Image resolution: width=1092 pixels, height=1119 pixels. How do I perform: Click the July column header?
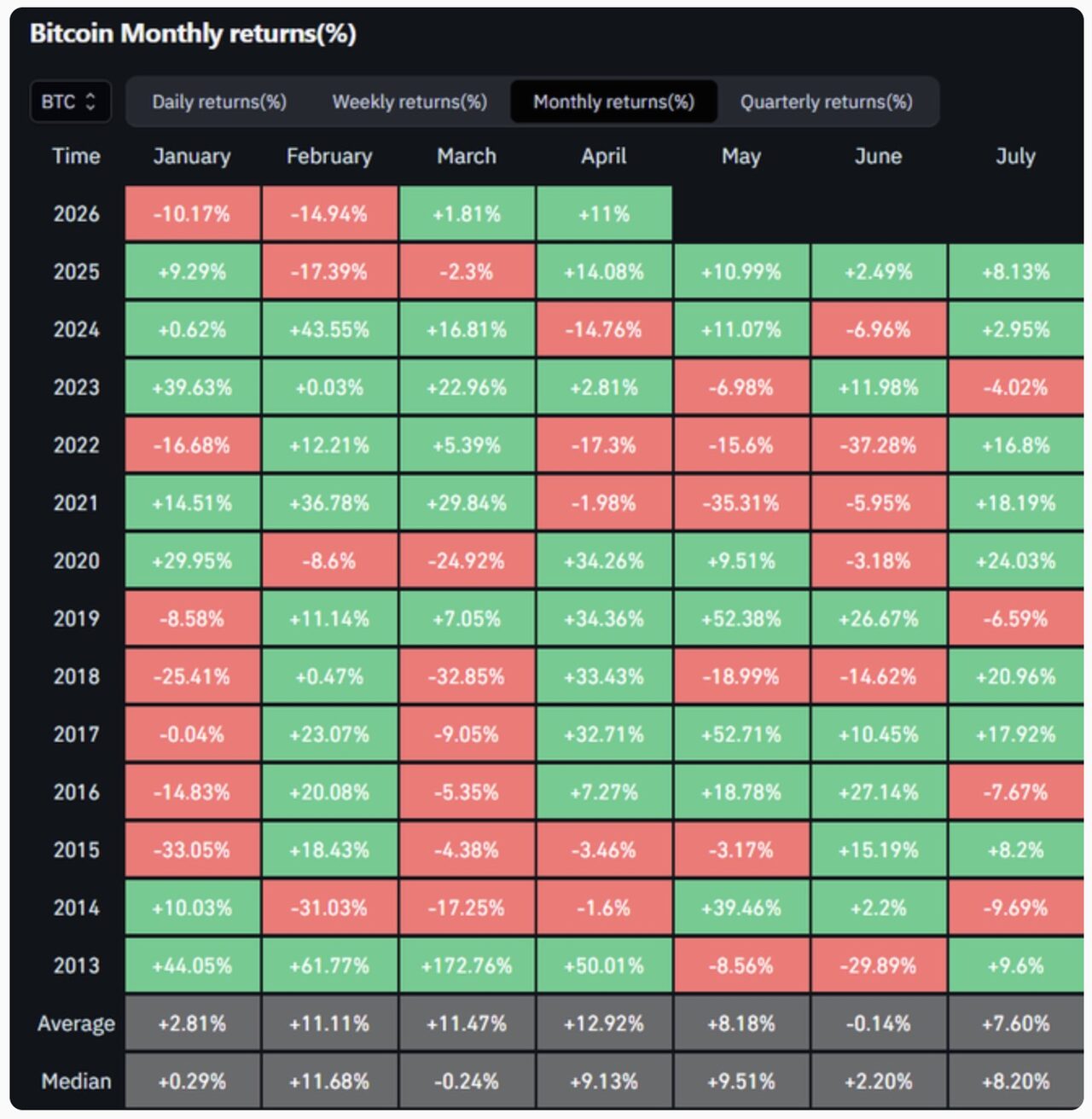[x=1015, y=156]
